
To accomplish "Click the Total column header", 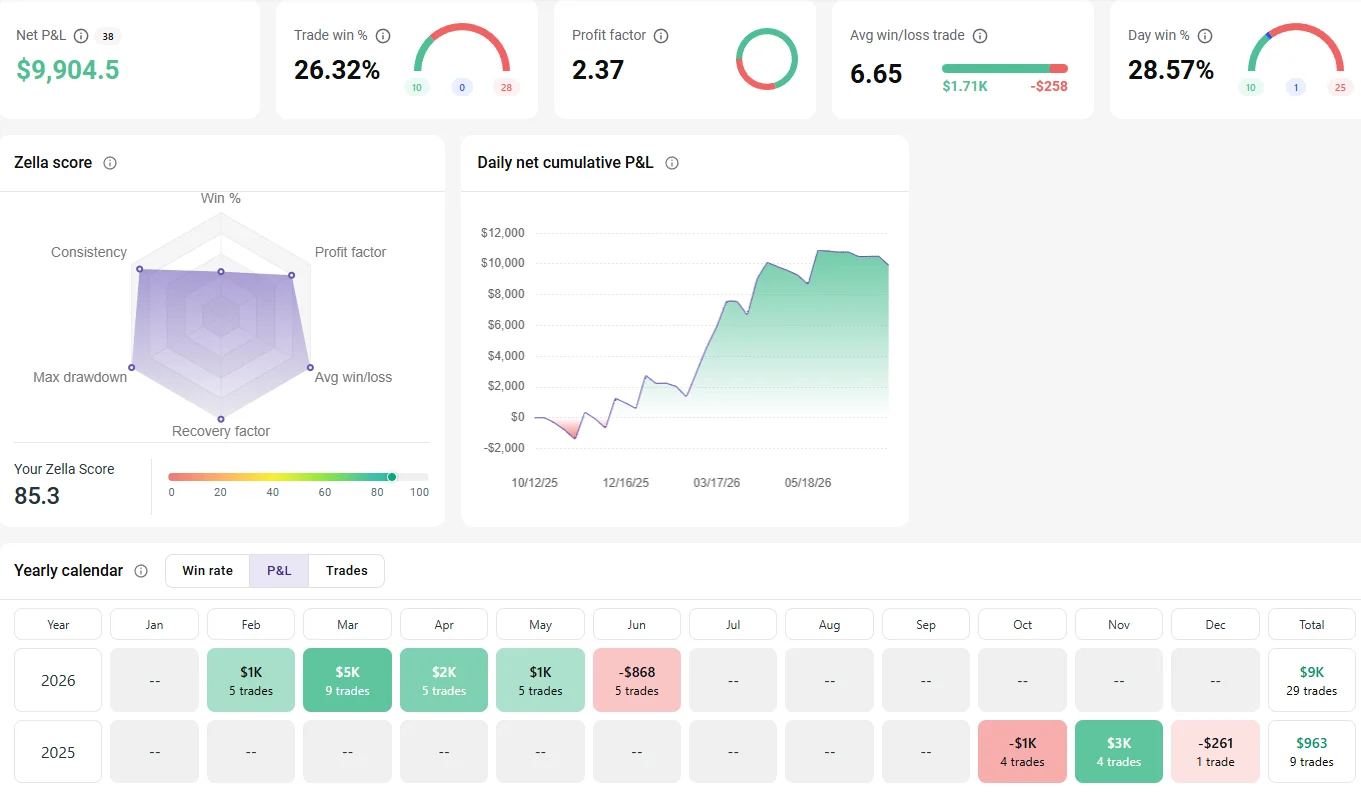I will tap(1312, 624).
